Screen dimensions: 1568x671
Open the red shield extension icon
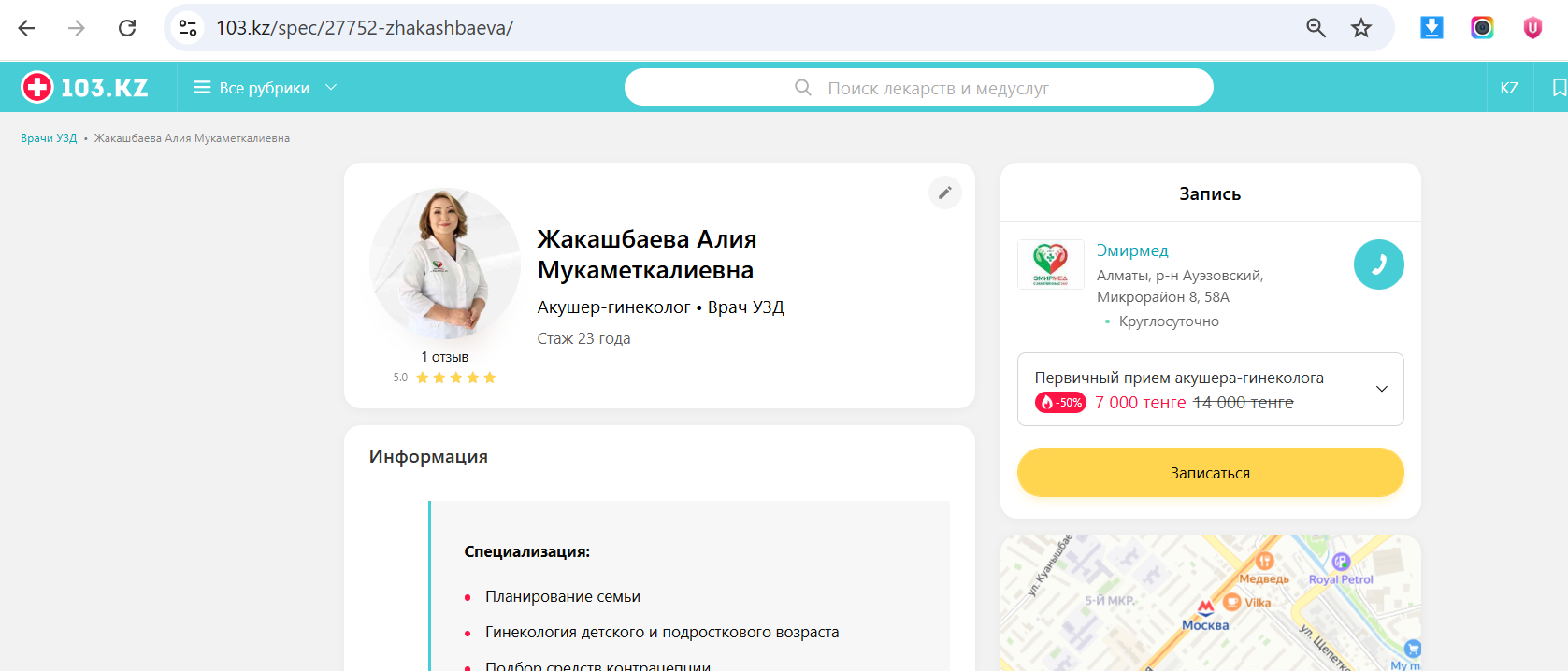click(1532, 28)
